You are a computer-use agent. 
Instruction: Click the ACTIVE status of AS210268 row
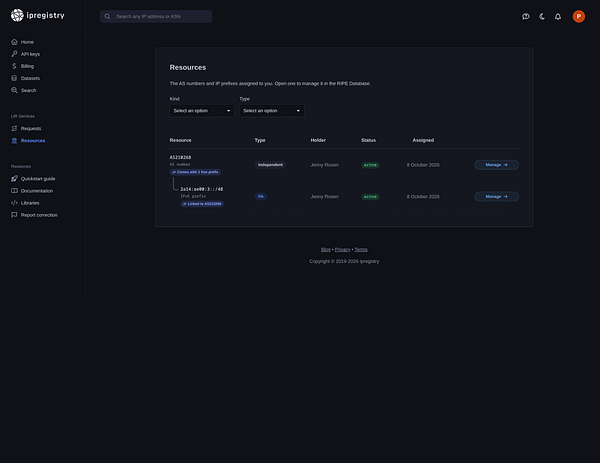tap(370, 165)
